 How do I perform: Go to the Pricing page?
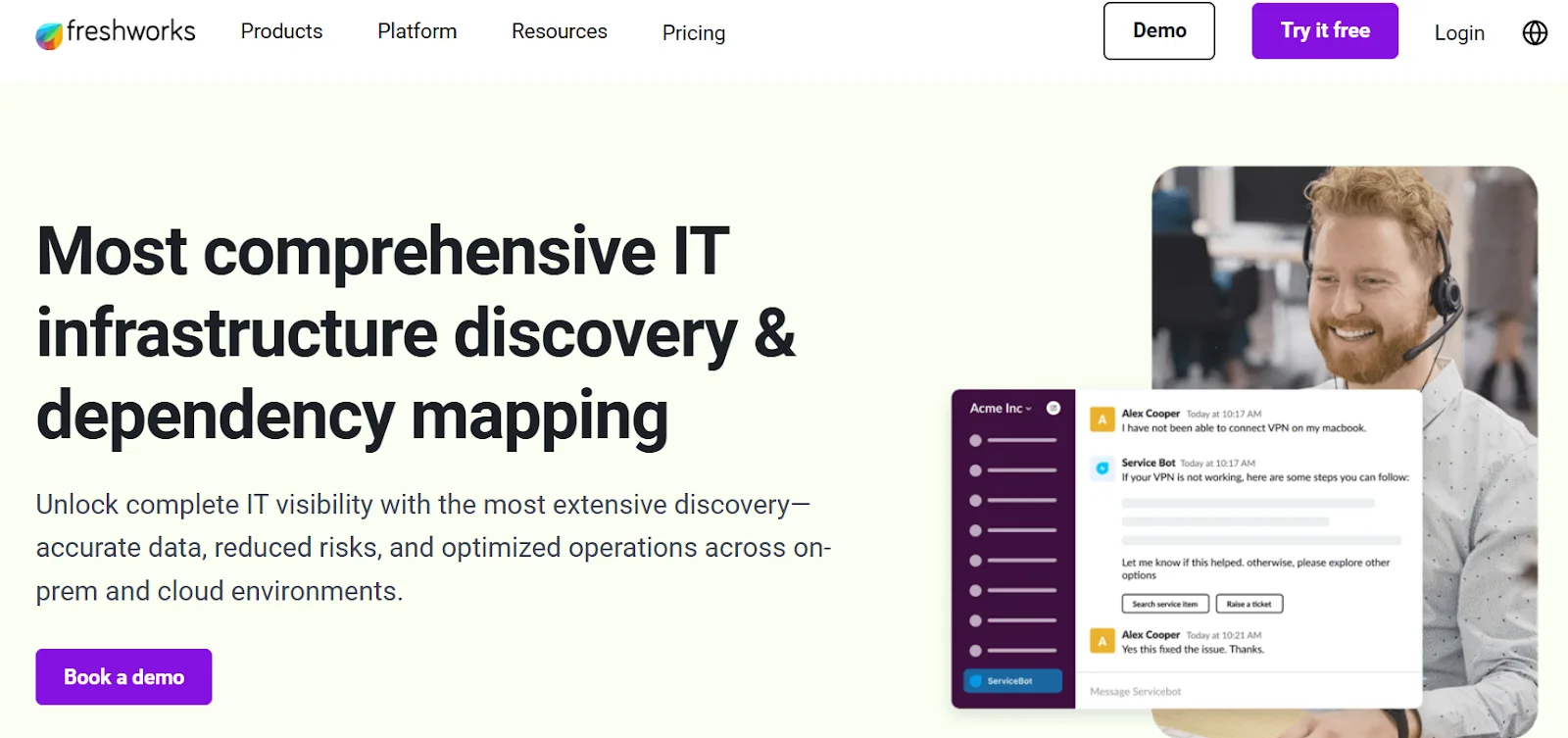(694, 33)
